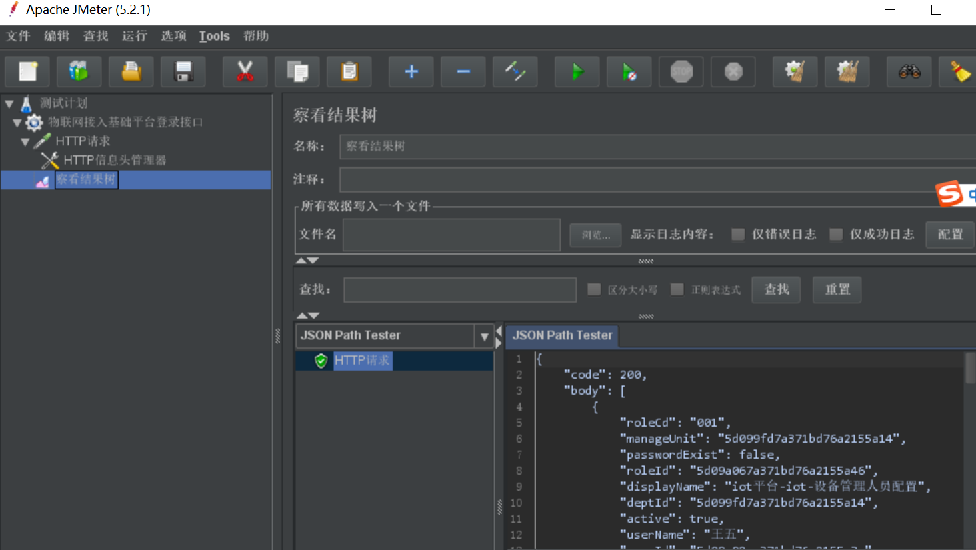Start the test with the green play icon
This screenshot has width=976, height=550.
pos(578,72)
